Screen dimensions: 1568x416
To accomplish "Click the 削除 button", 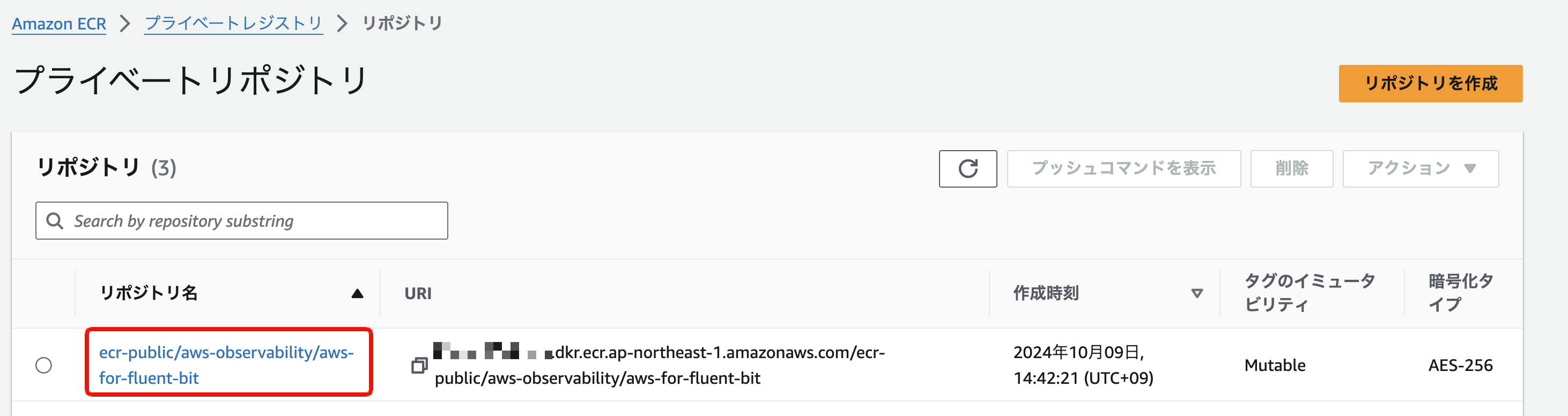I will point(1291,168).
